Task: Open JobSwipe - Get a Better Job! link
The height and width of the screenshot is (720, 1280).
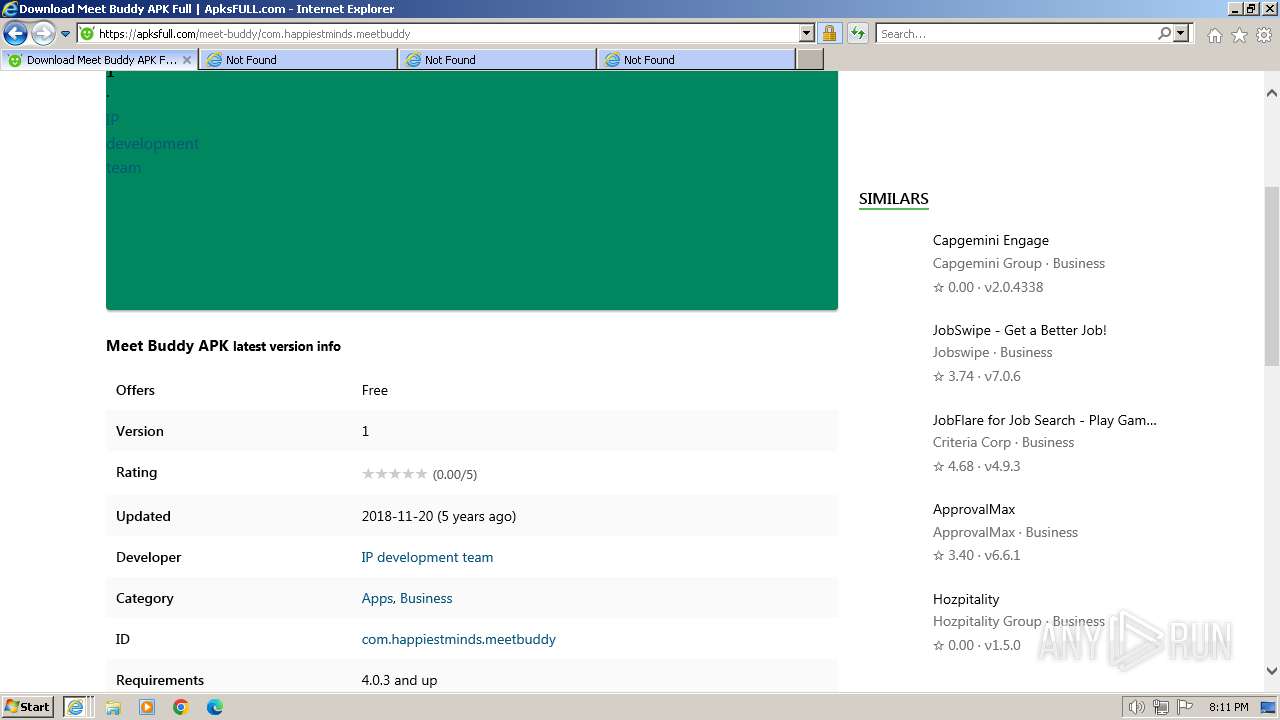Action: click(x=1019, y=330)
